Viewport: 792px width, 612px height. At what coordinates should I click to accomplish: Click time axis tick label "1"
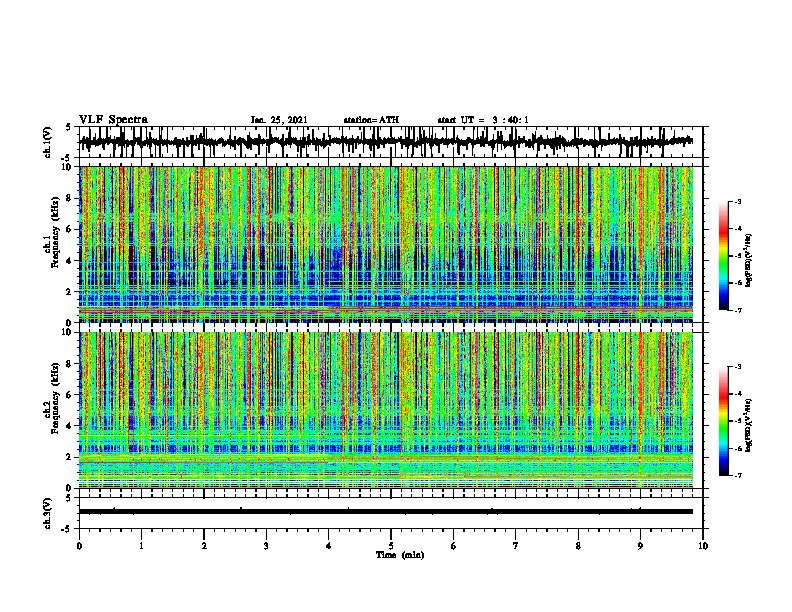(141, 546)
